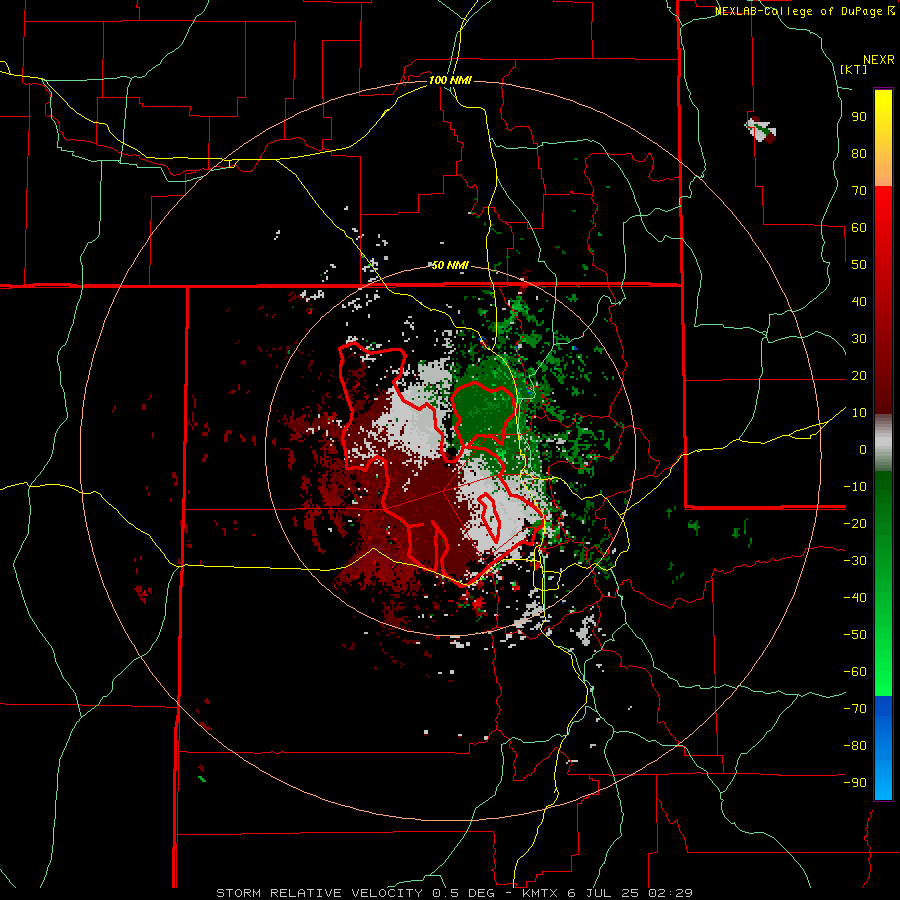Click the "-70" scale value
Image resolution: width=900 pixels, height=900 pixels.
point(855,708)
